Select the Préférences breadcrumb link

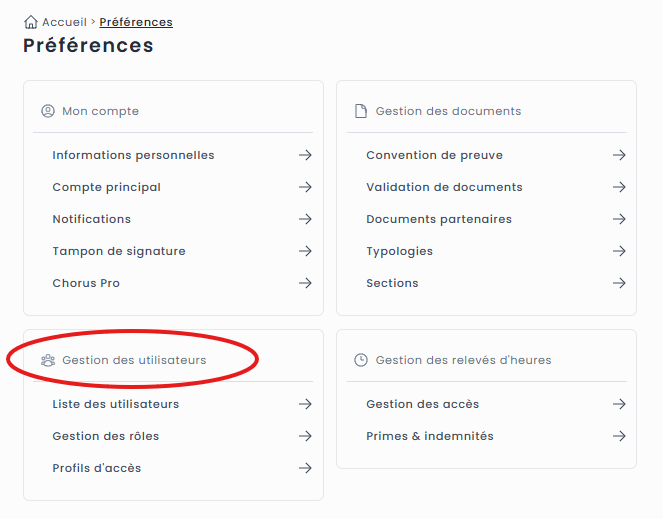[136, 22]
